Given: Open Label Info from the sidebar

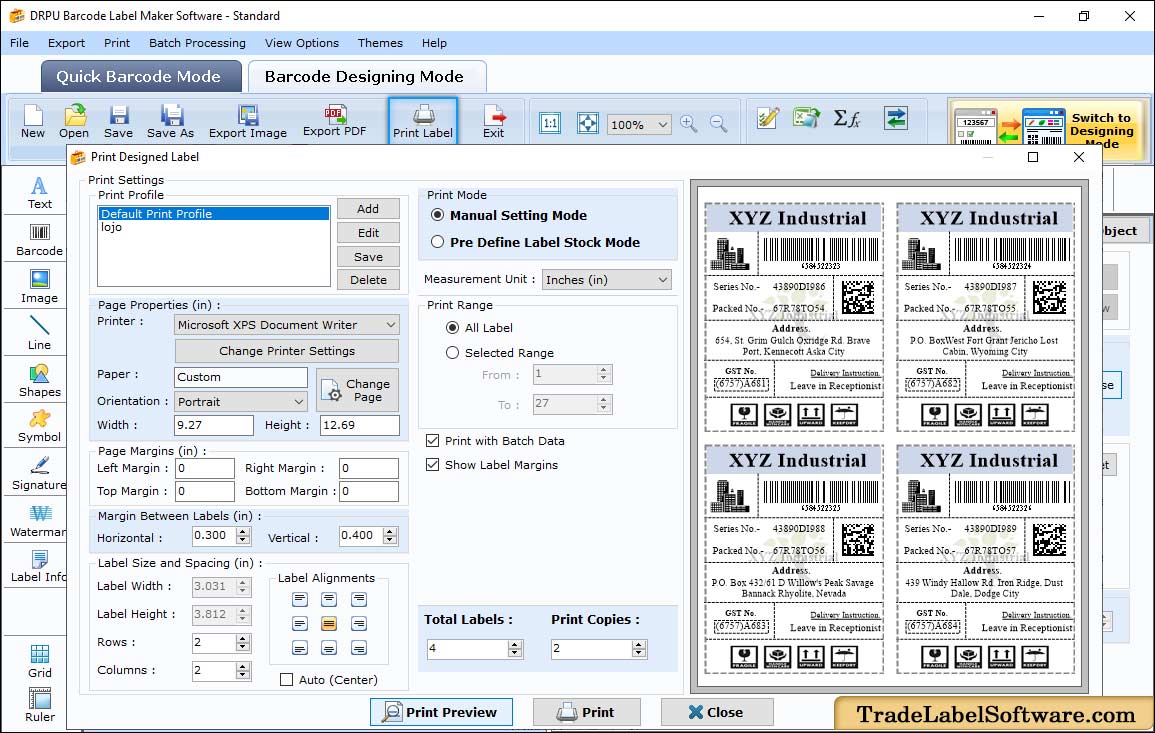Looking at the screenshot, I should click(39, 567).
